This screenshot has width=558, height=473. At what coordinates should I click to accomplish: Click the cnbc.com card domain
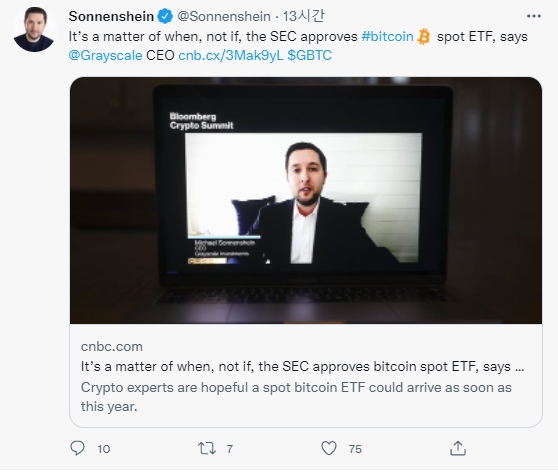pos(111,346)
